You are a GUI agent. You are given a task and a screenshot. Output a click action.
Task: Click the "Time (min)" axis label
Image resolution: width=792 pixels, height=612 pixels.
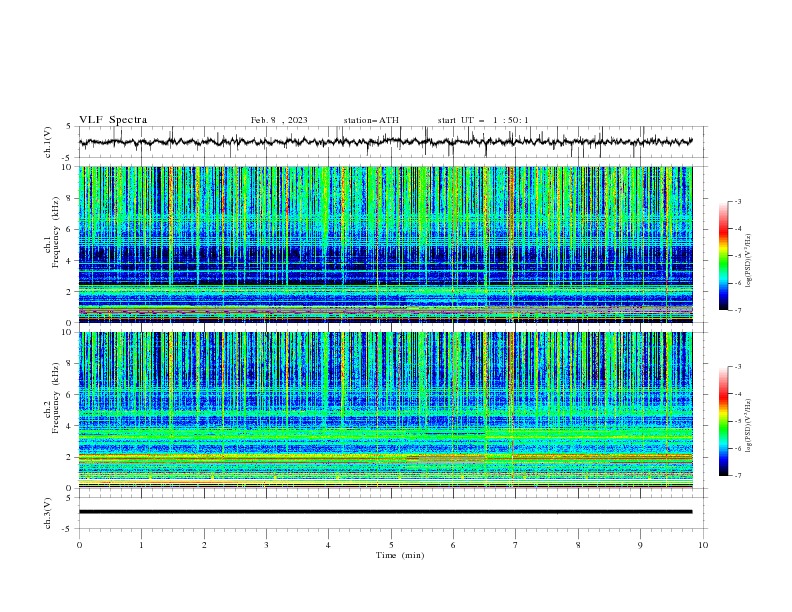400,555
